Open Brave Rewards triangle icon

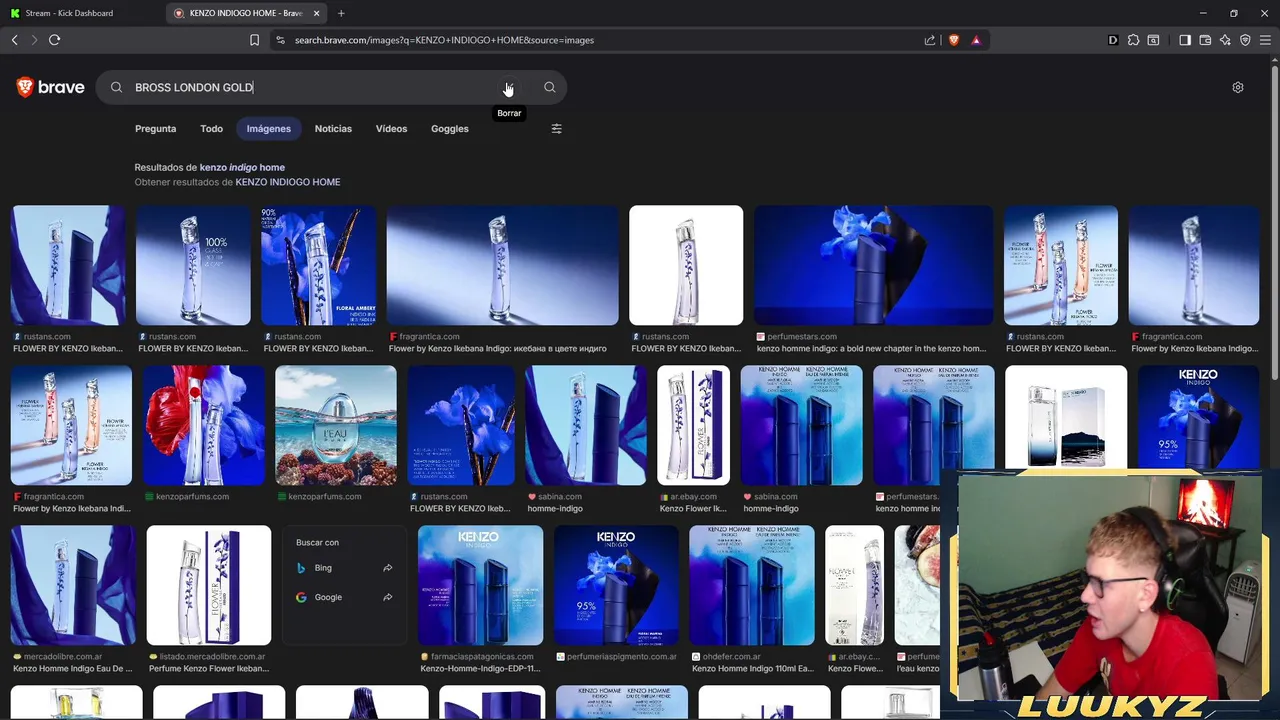tap(976, 40)
